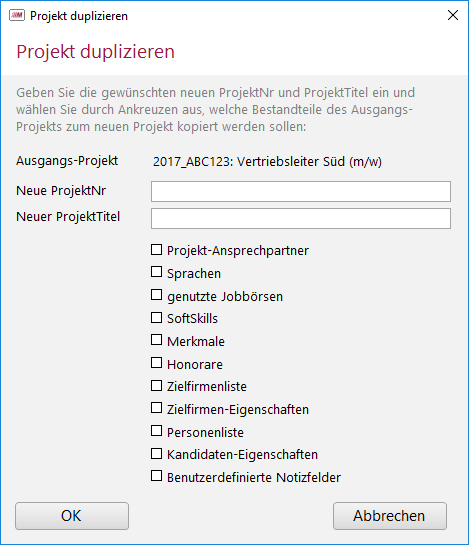Tick the Zielfirmen-Eigenschaften checkbox
The width and height of the screenshot is (469, 545).
[156, 408]
